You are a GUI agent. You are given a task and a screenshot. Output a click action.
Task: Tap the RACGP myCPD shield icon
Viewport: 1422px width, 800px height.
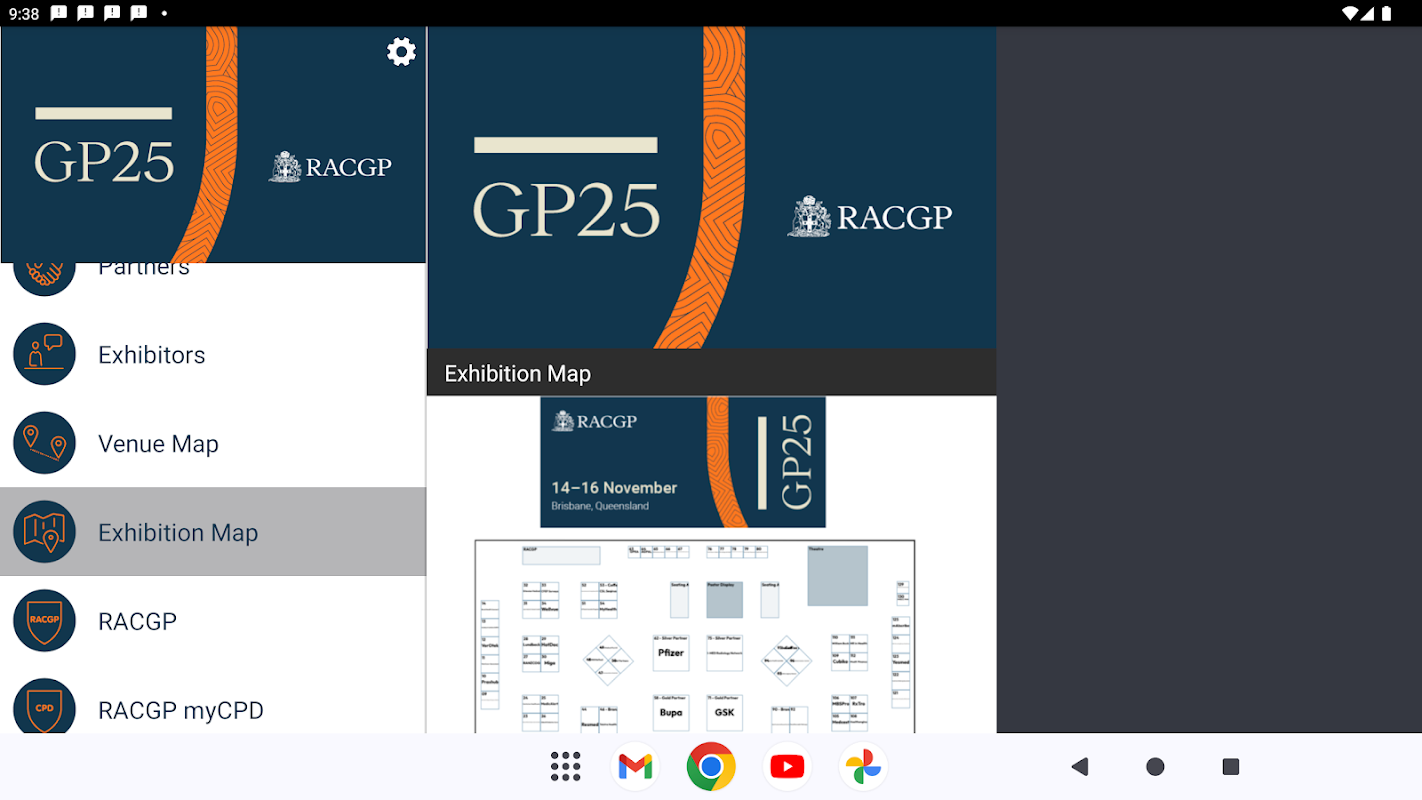tap(45, 707)
